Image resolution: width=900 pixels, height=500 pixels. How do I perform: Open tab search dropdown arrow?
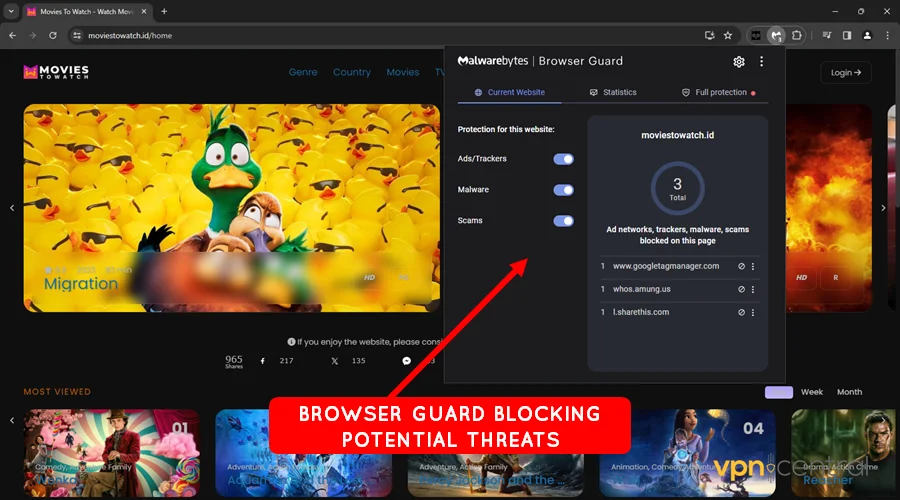pos(11,11)
